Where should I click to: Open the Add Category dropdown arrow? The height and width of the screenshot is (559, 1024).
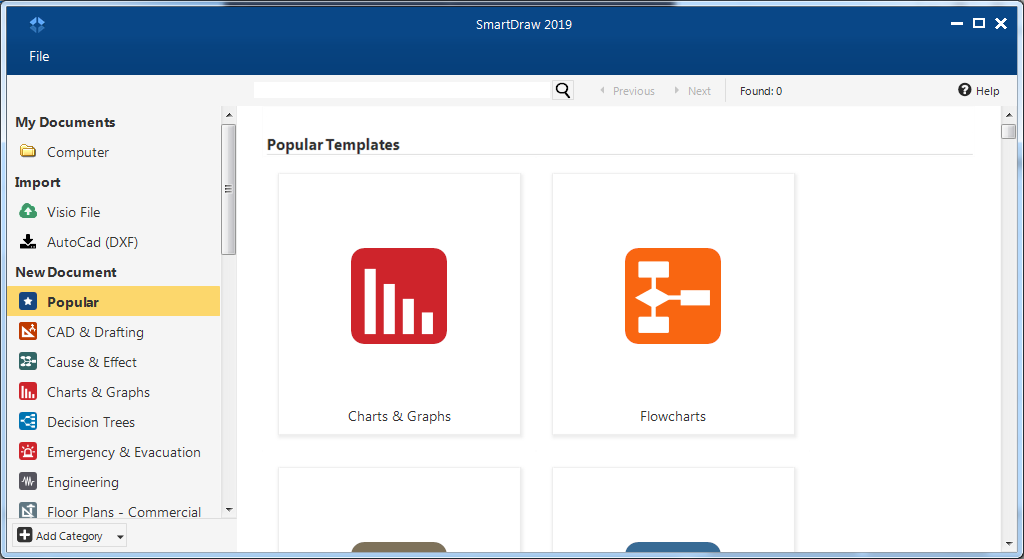(120, 537)
